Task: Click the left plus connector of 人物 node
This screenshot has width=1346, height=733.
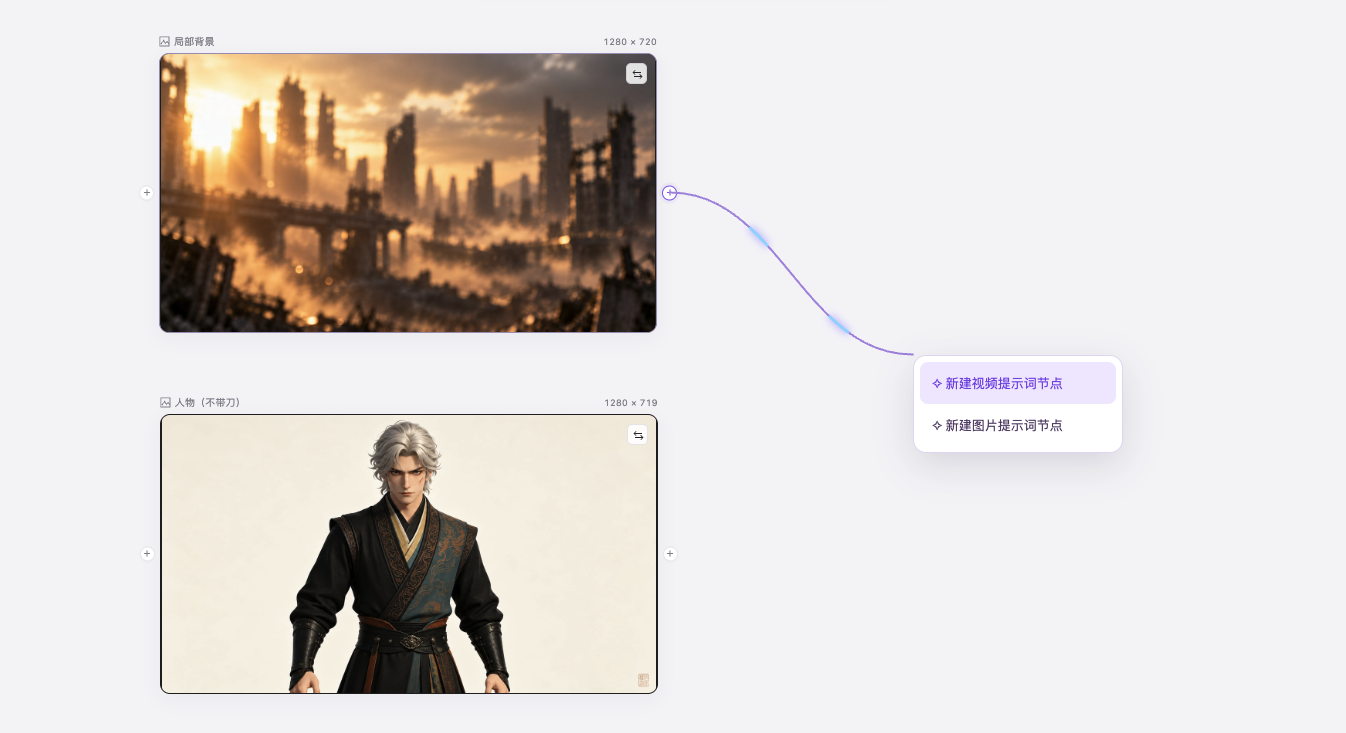Action: 147,553
